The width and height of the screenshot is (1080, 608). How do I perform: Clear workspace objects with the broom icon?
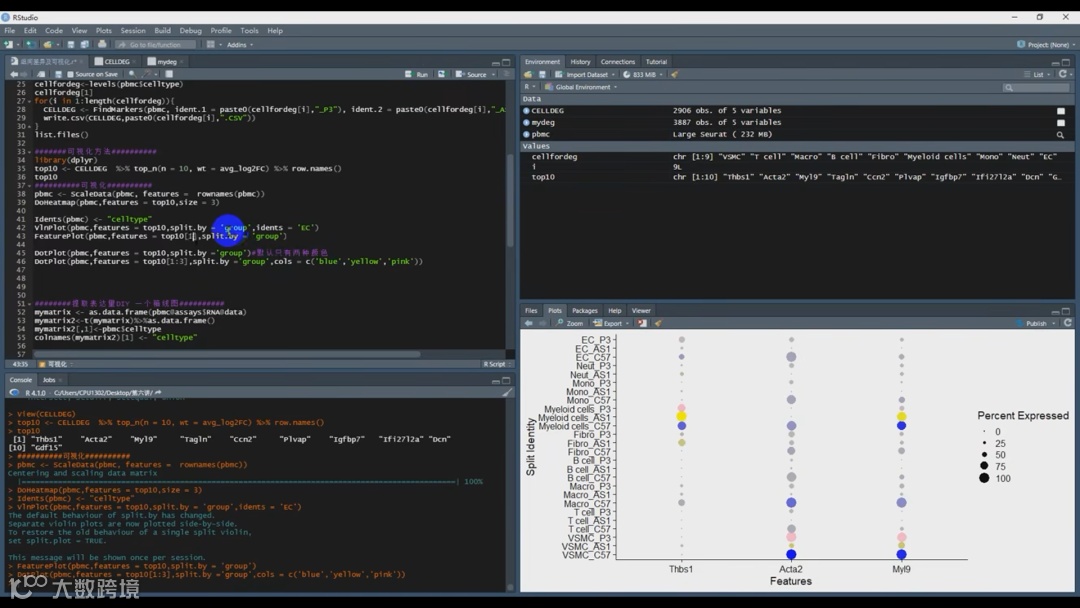[x=674, y=74]
